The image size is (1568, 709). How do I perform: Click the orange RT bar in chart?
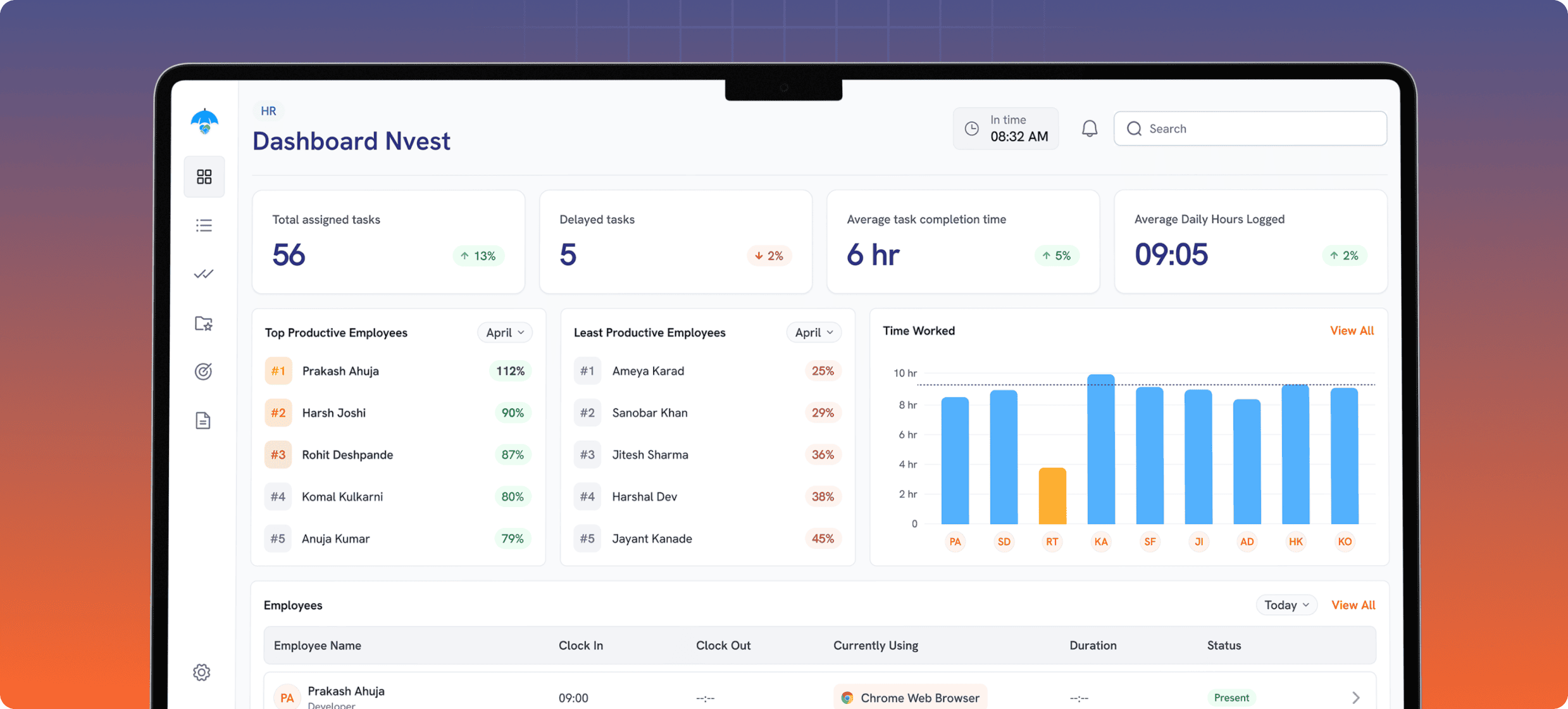1052,496
